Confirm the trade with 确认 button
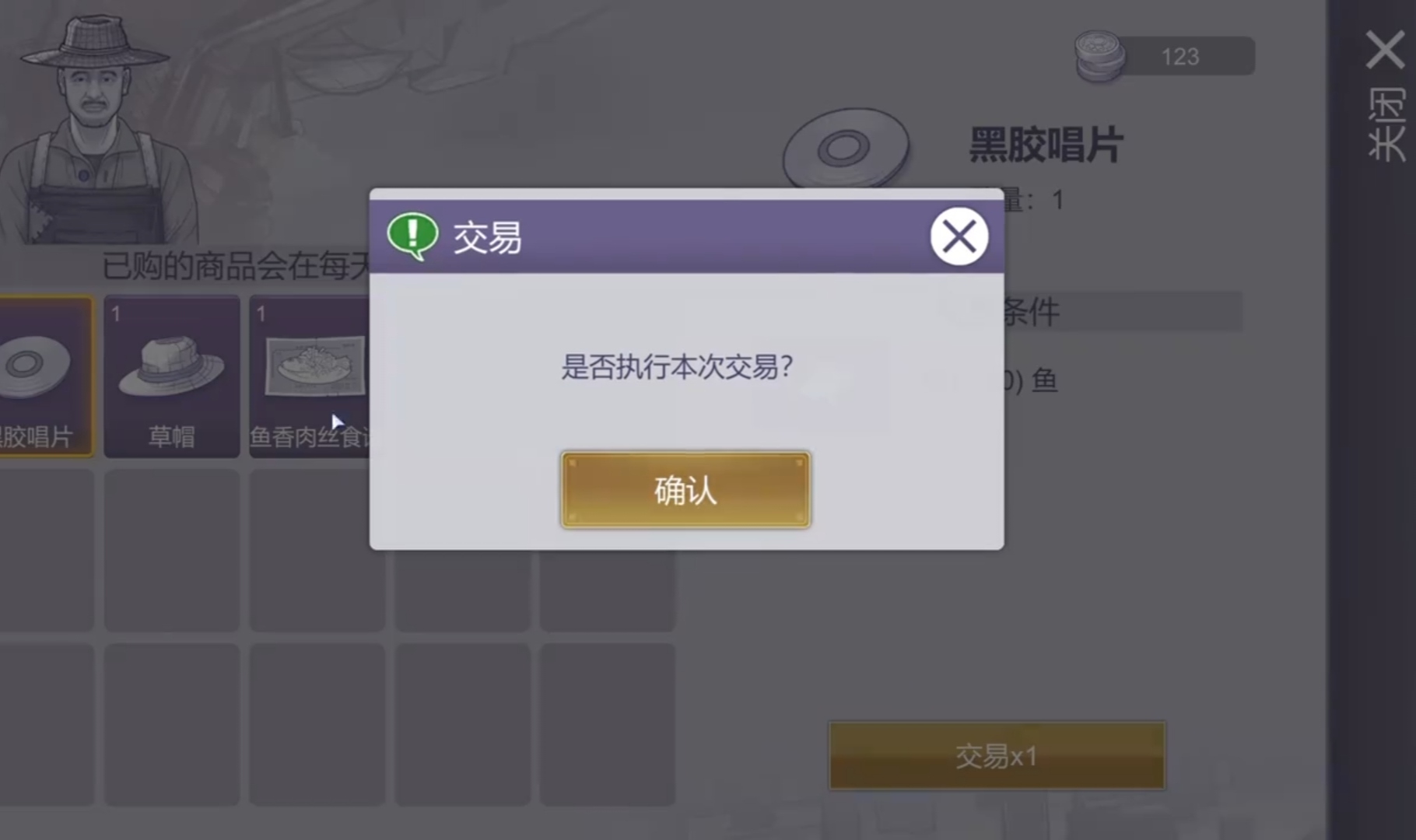 pos(685,490)
